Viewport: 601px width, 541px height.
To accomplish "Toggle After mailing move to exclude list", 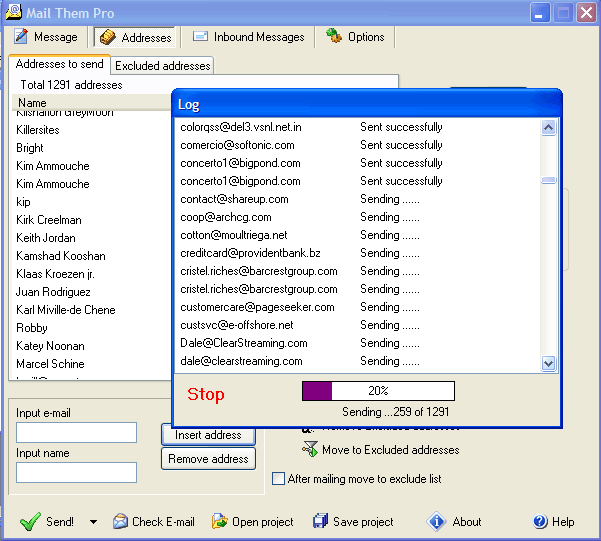I will [x=278, y=479].
